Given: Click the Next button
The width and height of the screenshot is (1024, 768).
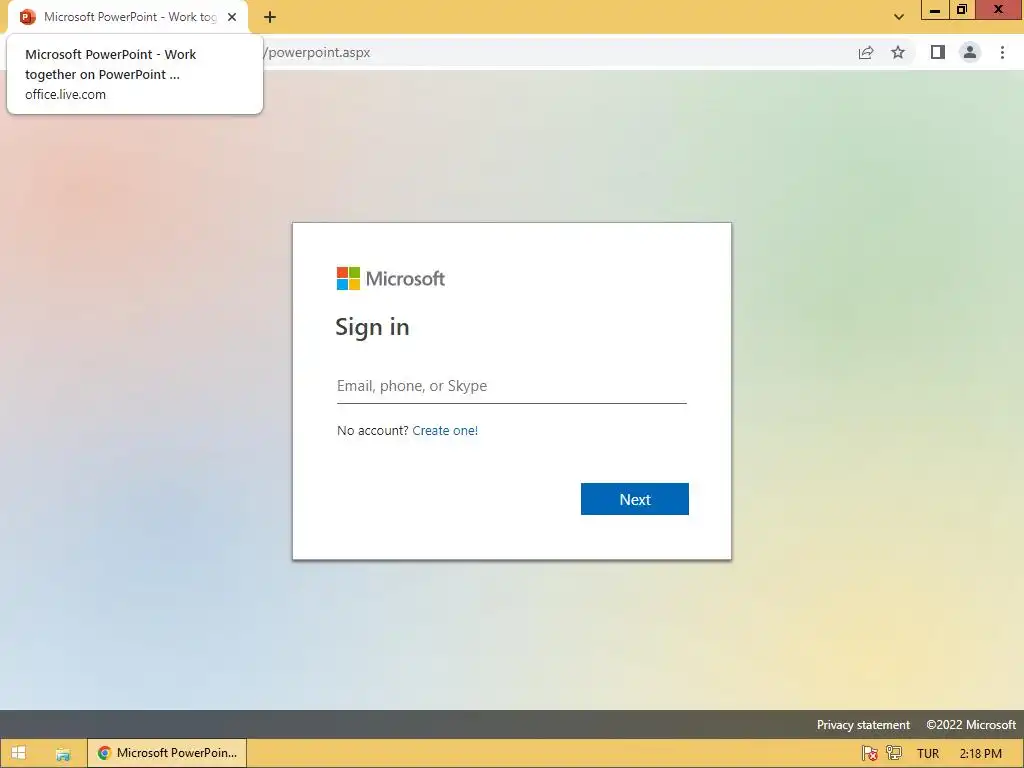Looking at the screenshot, I should (x=635, y=499).
